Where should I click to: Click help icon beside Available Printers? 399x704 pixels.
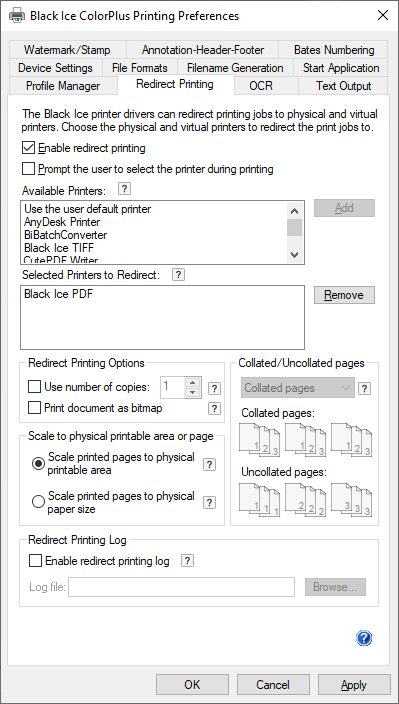point(124,189)
